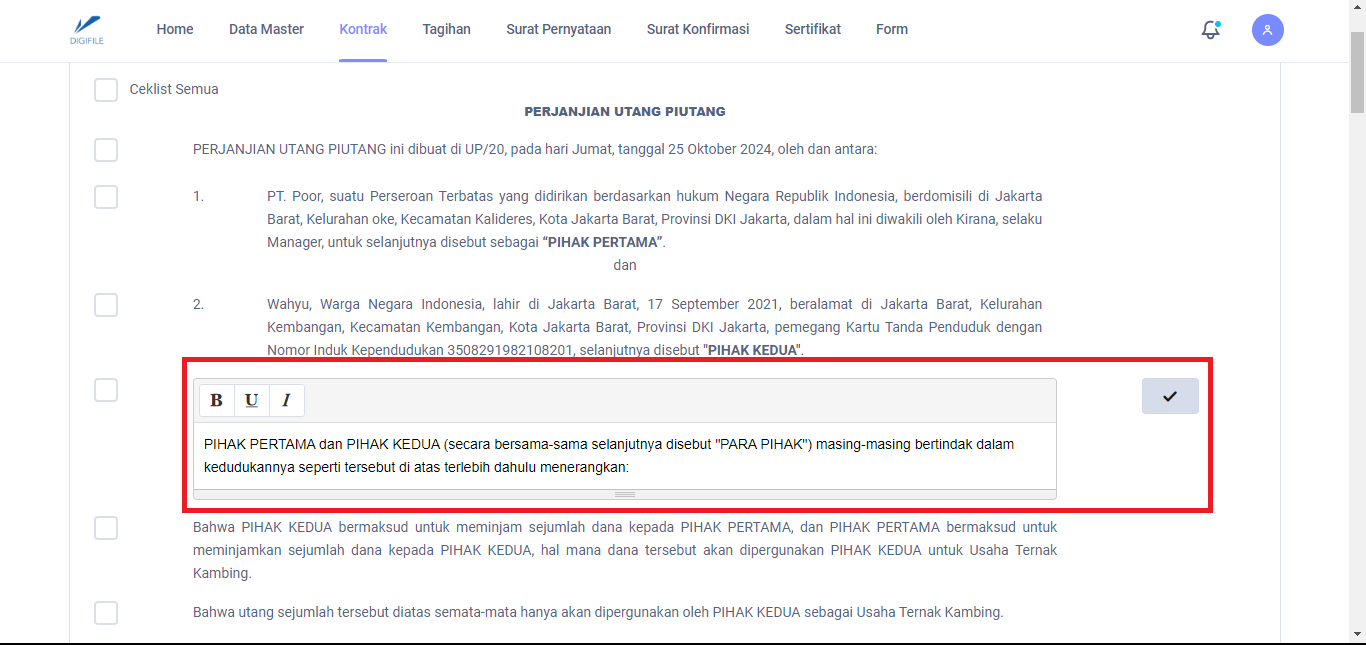This screenshot has height=645, width=1366.
Task: Navigate to Surat Pernyataan
Action: [558, 30]
